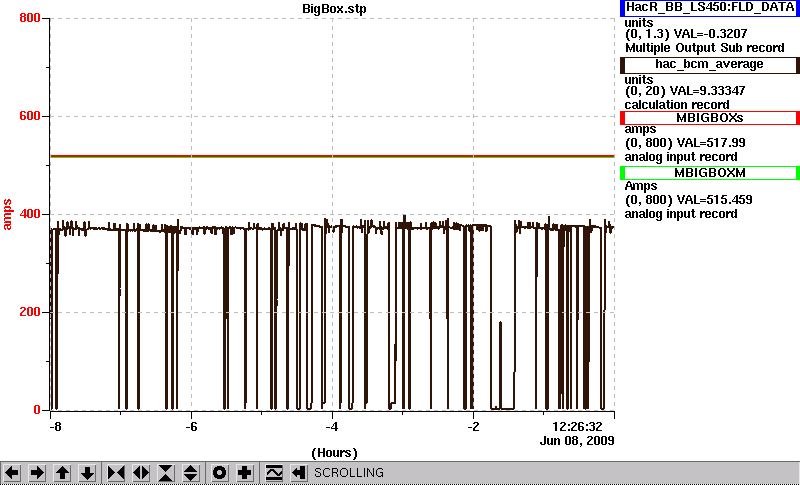800x485 pixels.
Task: Click the SCROLLING status text
Action: coord(348,473)
